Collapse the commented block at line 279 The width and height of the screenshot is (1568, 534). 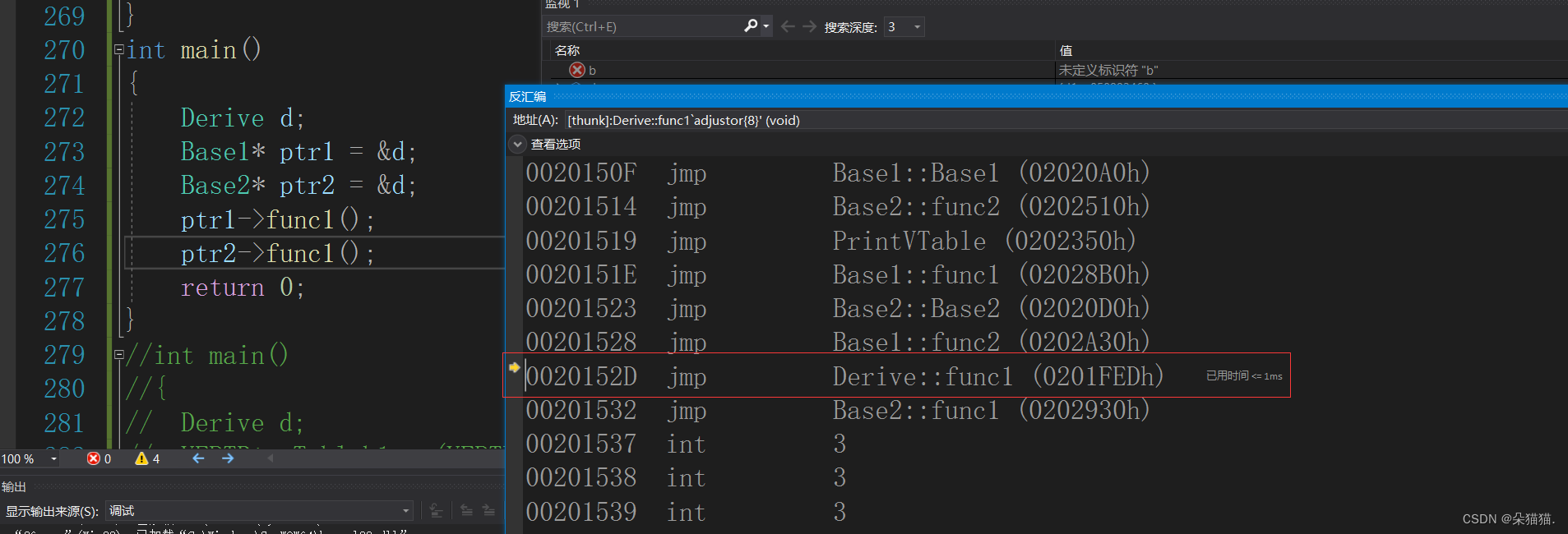(x=119, y=355)
